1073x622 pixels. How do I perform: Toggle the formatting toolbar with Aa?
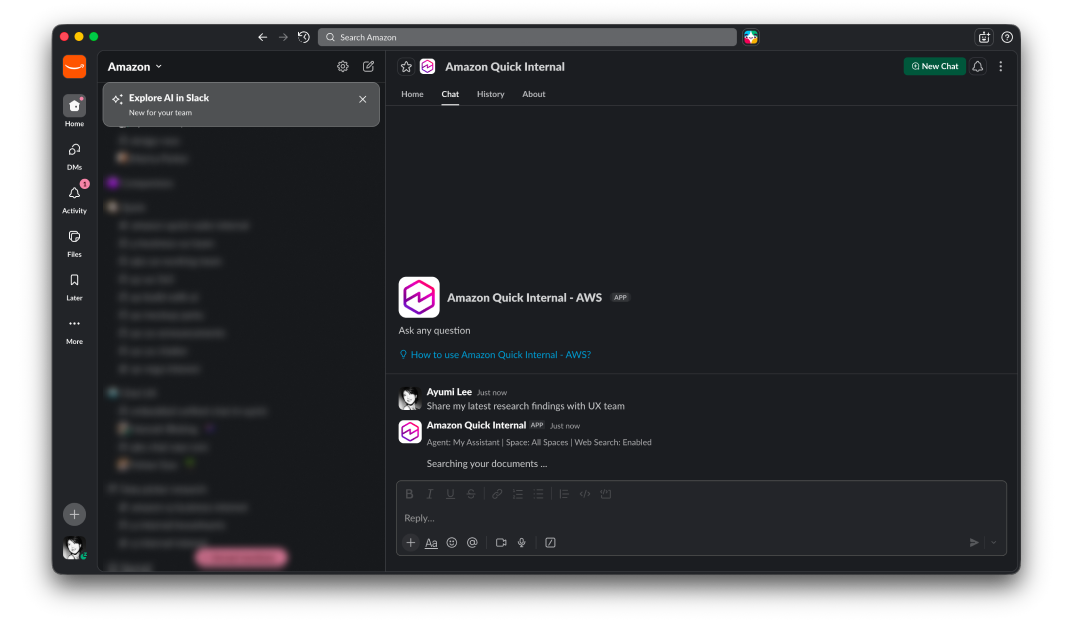tap(431, 543)
